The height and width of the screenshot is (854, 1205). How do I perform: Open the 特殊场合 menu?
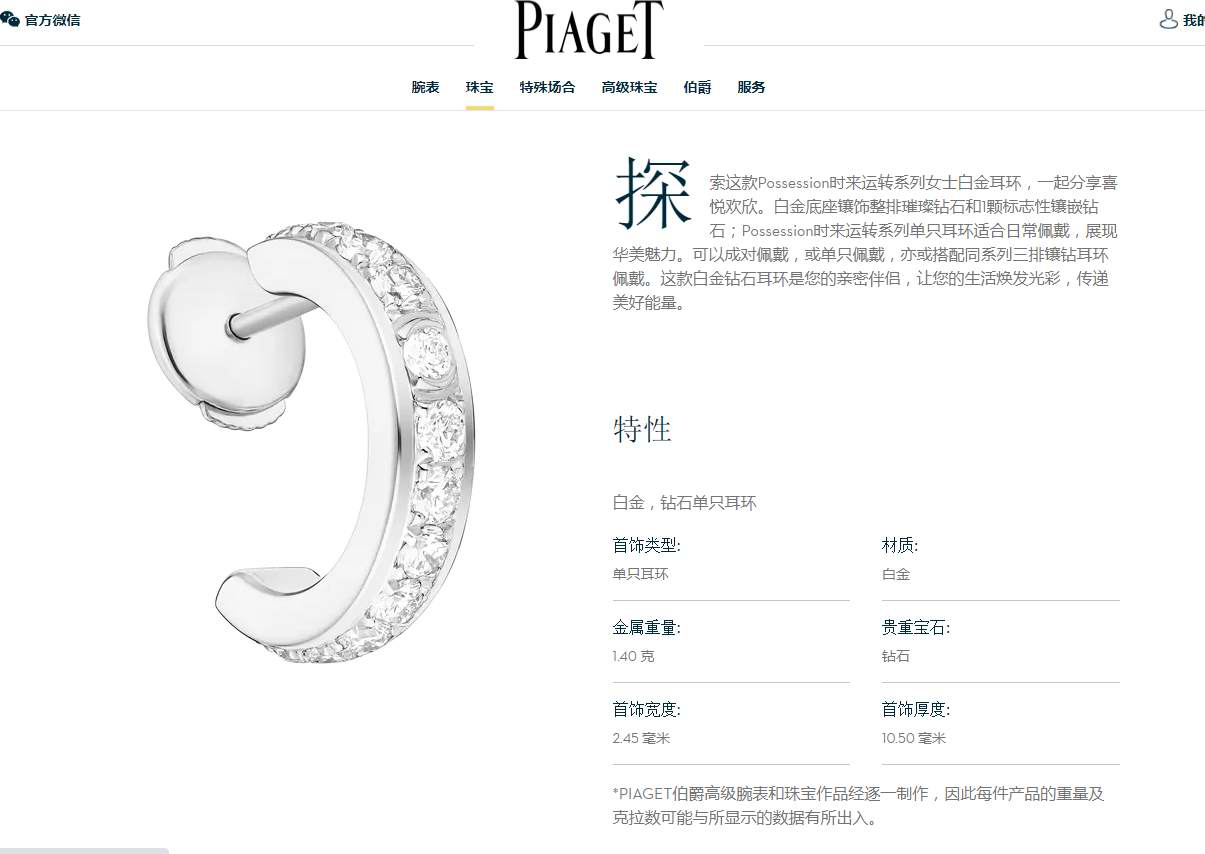coord(547,87)
